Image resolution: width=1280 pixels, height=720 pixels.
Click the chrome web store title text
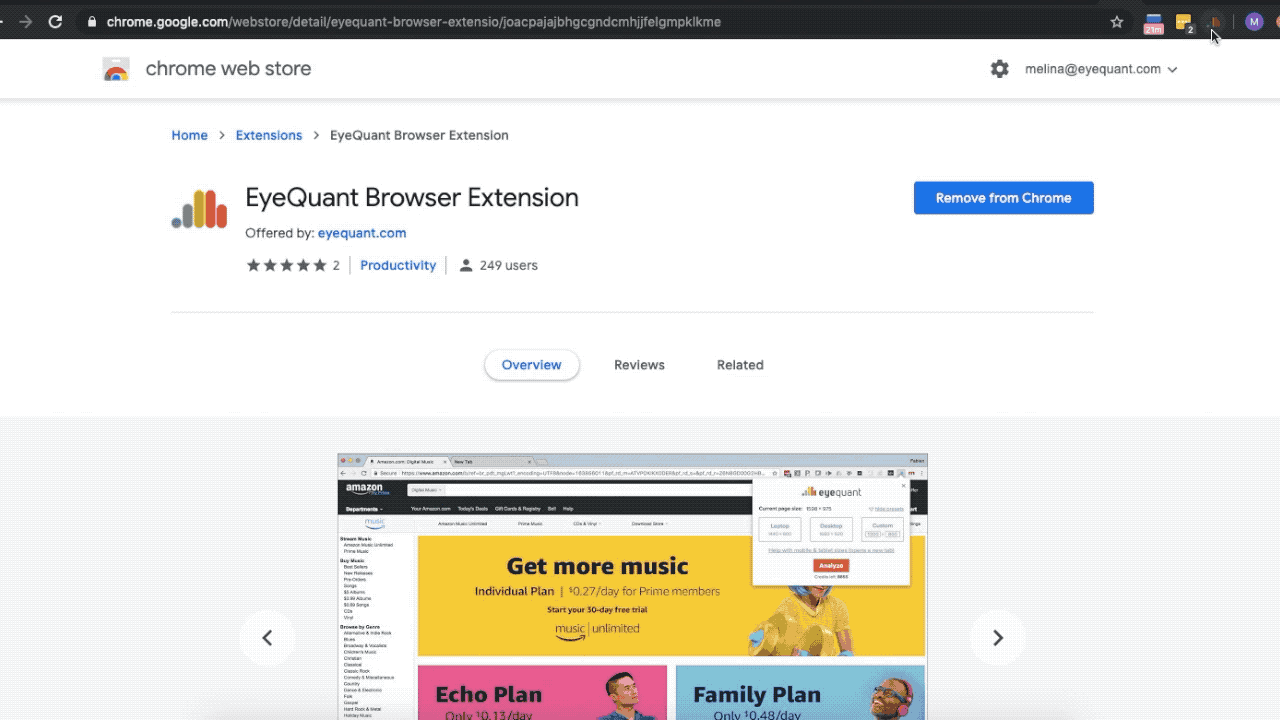228,69
